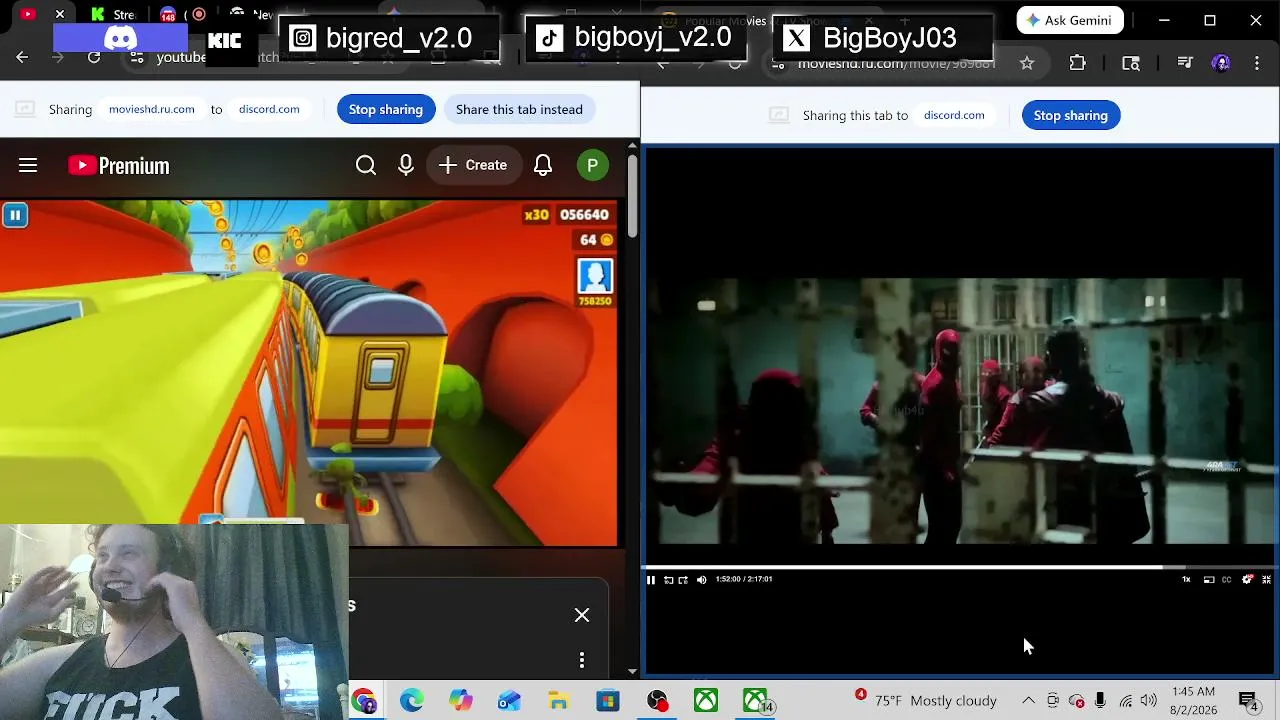This screenshot has height=720, width=1280.
Task: Change the movie playback speed 1x
Action: pos(1187,579)
